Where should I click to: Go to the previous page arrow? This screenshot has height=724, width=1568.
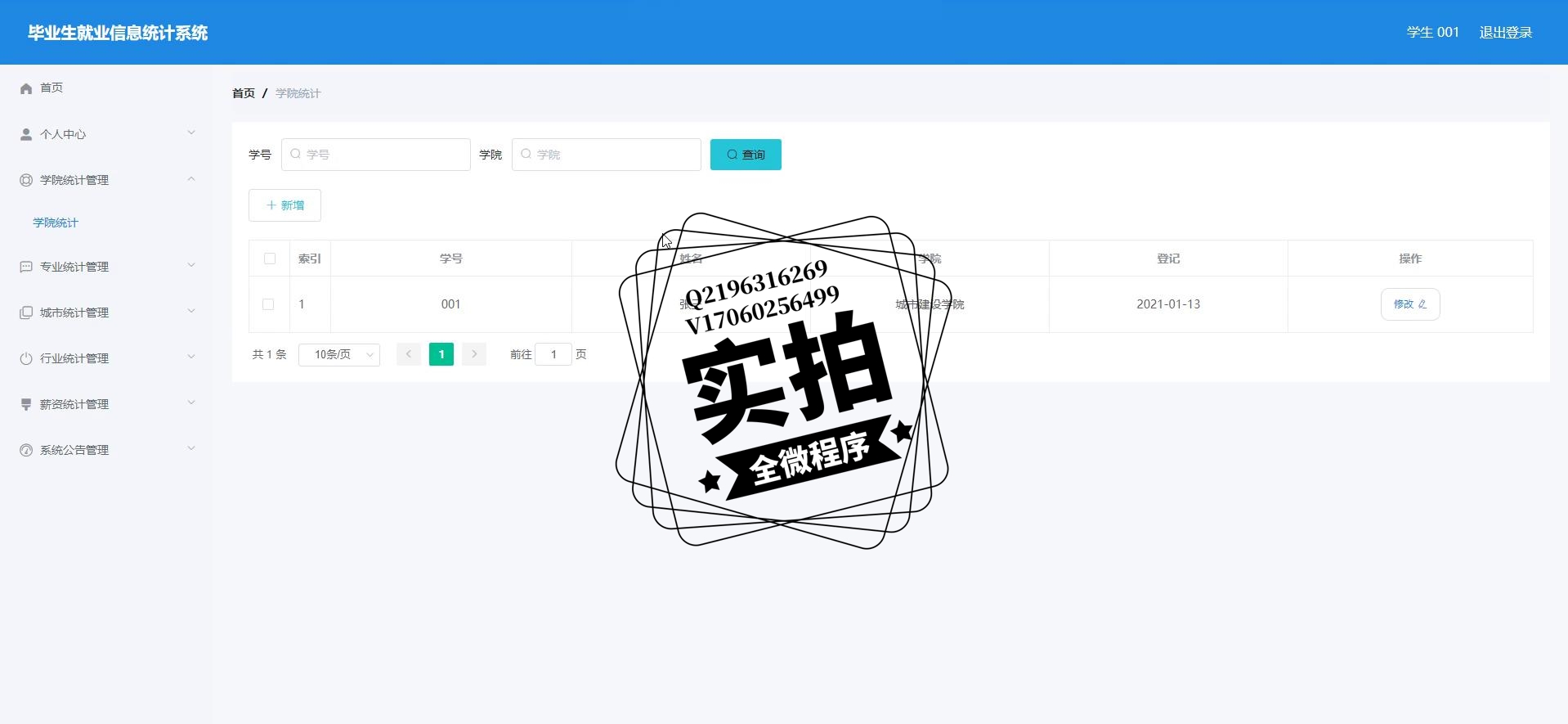point(409,354)
